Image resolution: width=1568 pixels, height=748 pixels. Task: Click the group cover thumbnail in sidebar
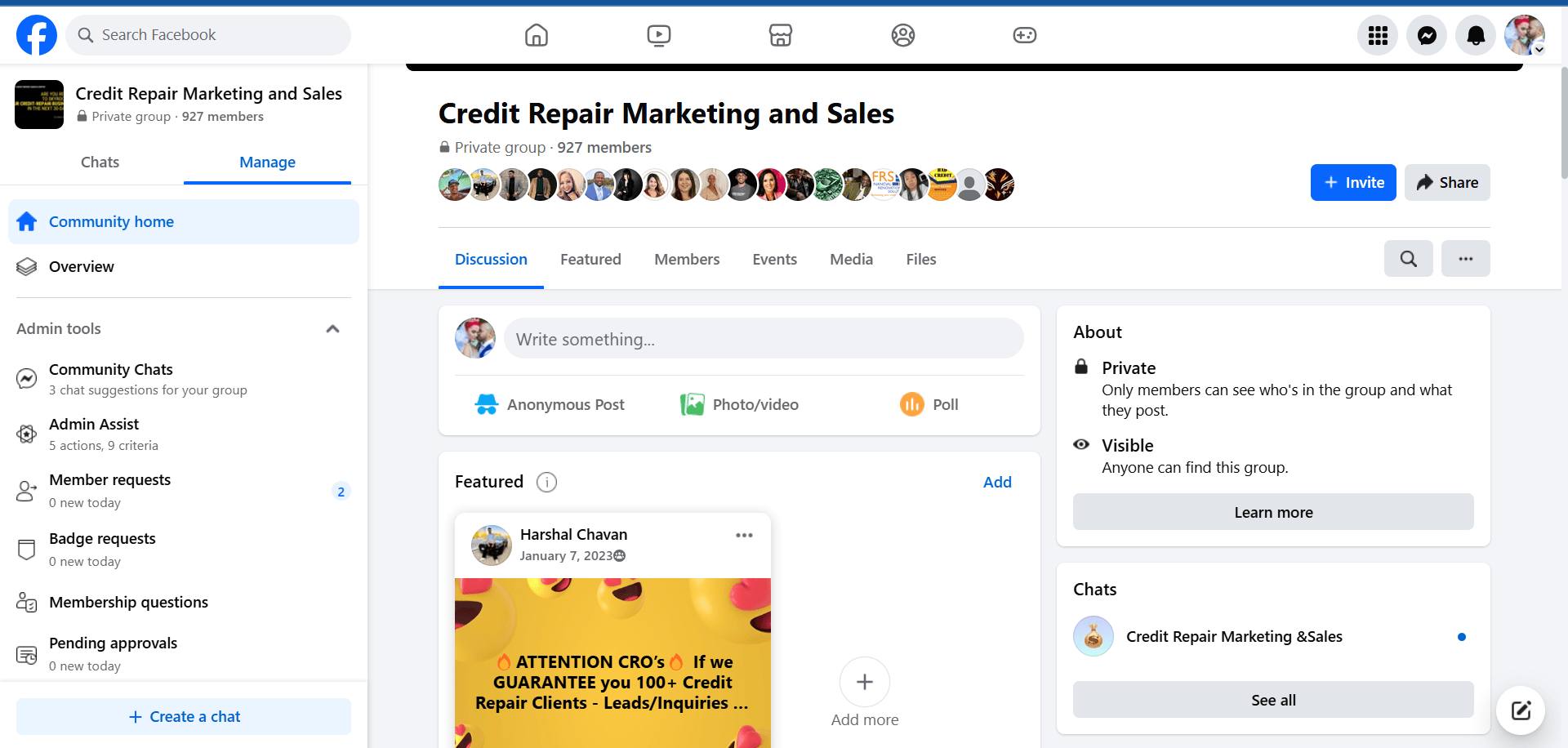pyautogui.click(x=39, y=105)
